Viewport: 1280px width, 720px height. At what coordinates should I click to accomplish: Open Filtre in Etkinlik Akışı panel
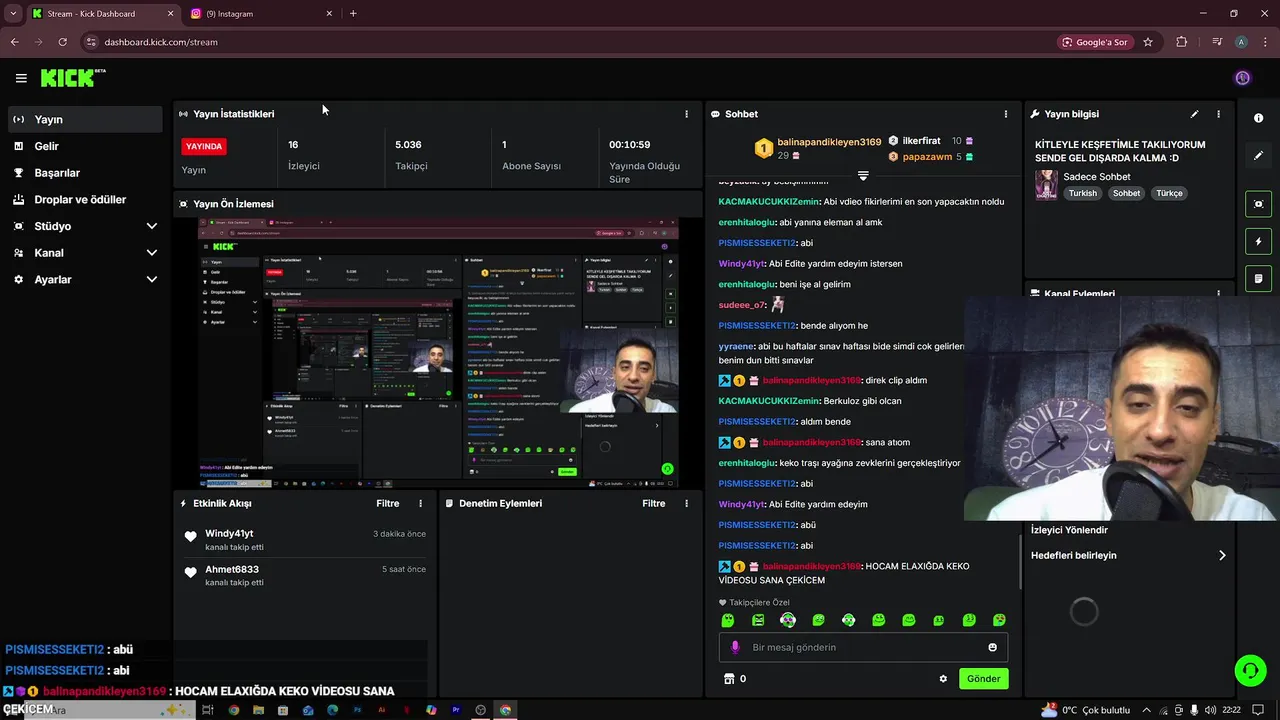387,504
